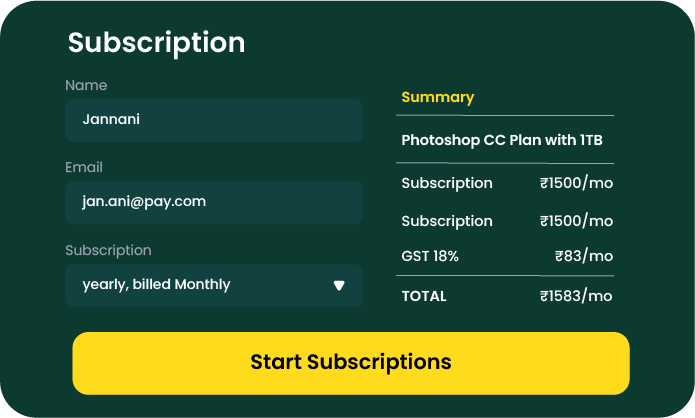Select Photoshop CC Plan with 1TB text

point(501,140)
